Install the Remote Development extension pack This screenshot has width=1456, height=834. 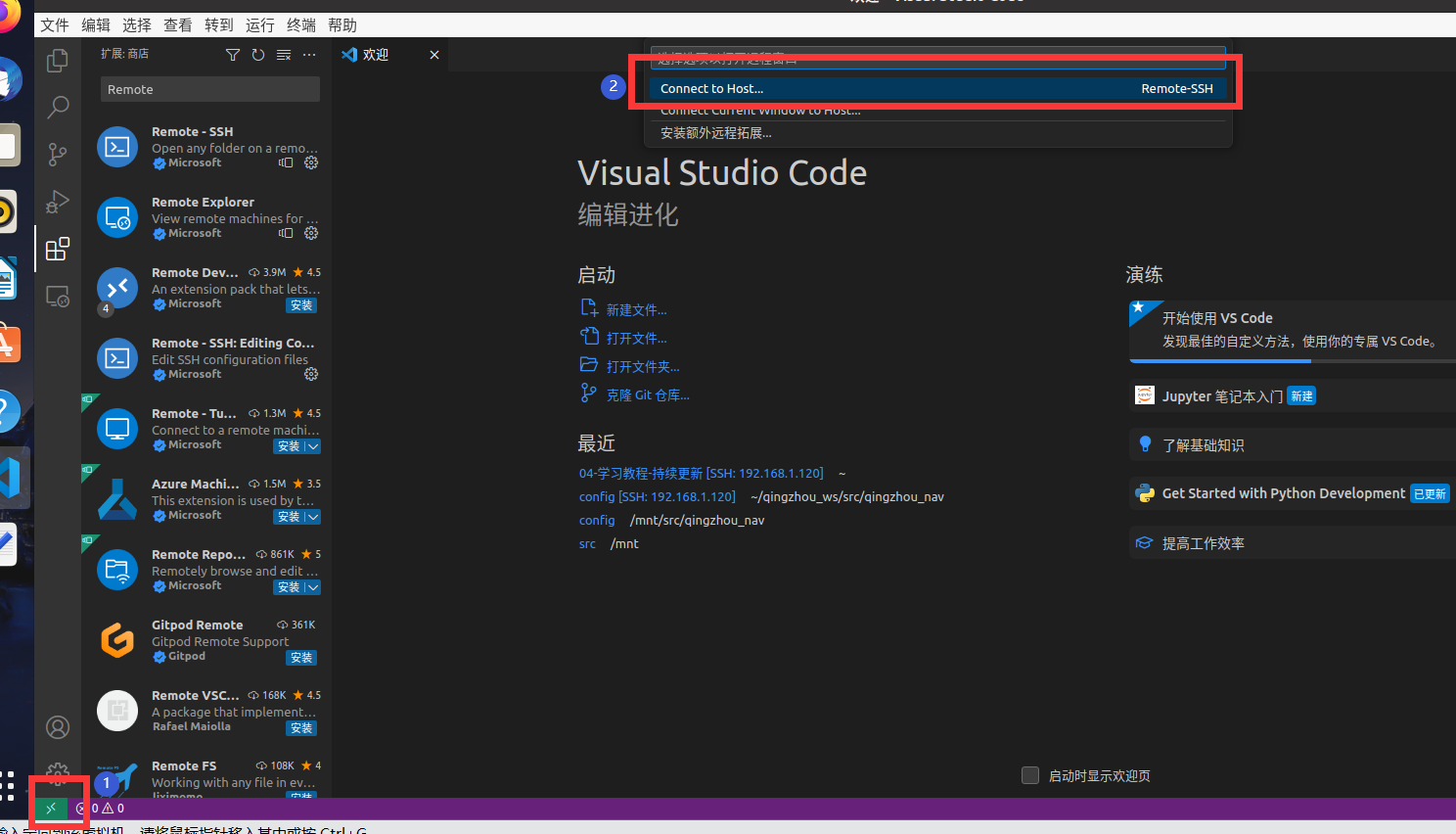pyautogui.click(x=301, y=305)
